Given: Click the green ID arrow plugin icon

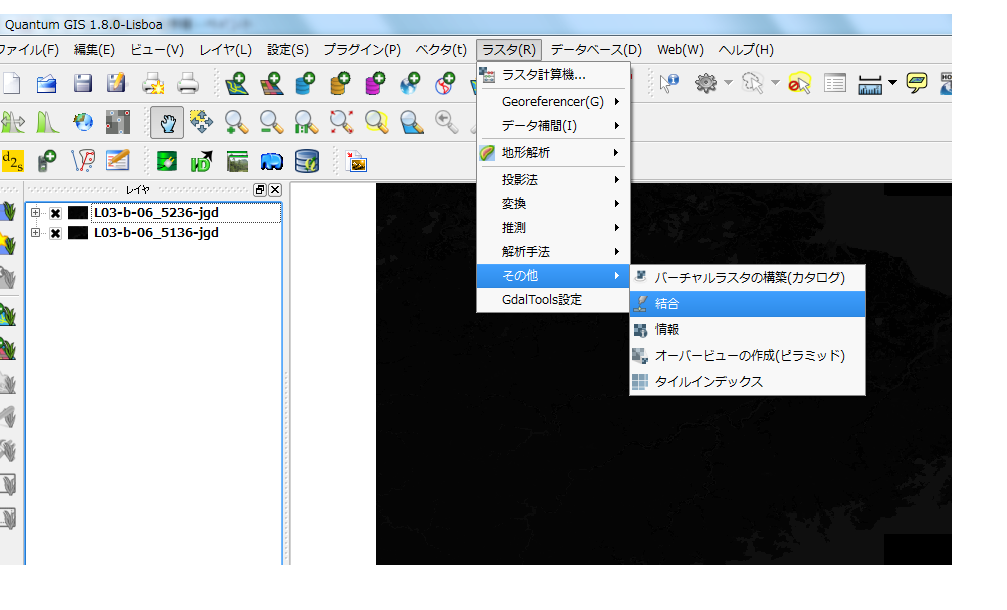Looking at the screenshot, I should 202,161.
